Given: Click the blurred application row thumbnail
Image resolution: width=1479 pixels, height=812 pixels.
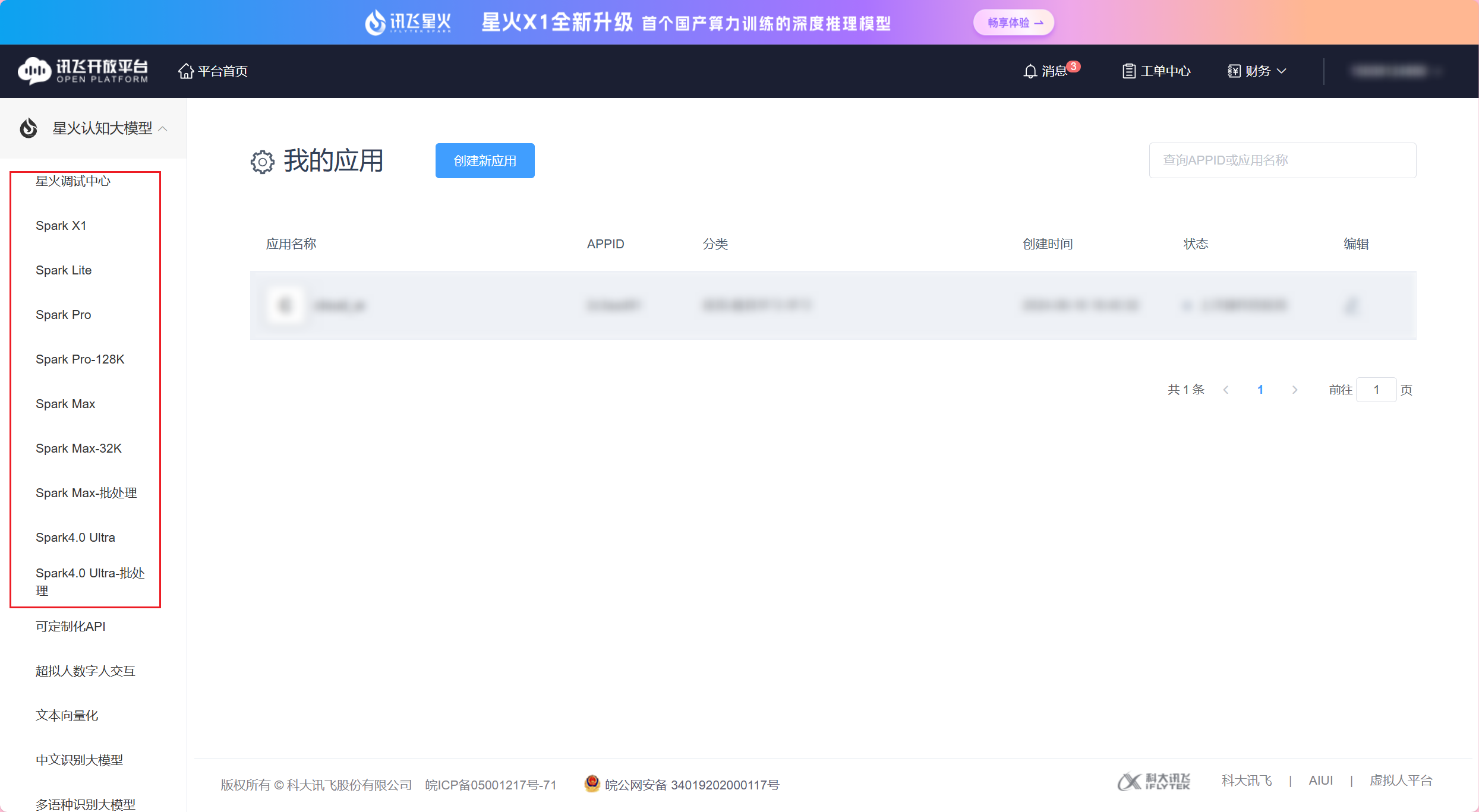Looking at the screenshot, I should [x=285, y=305].
